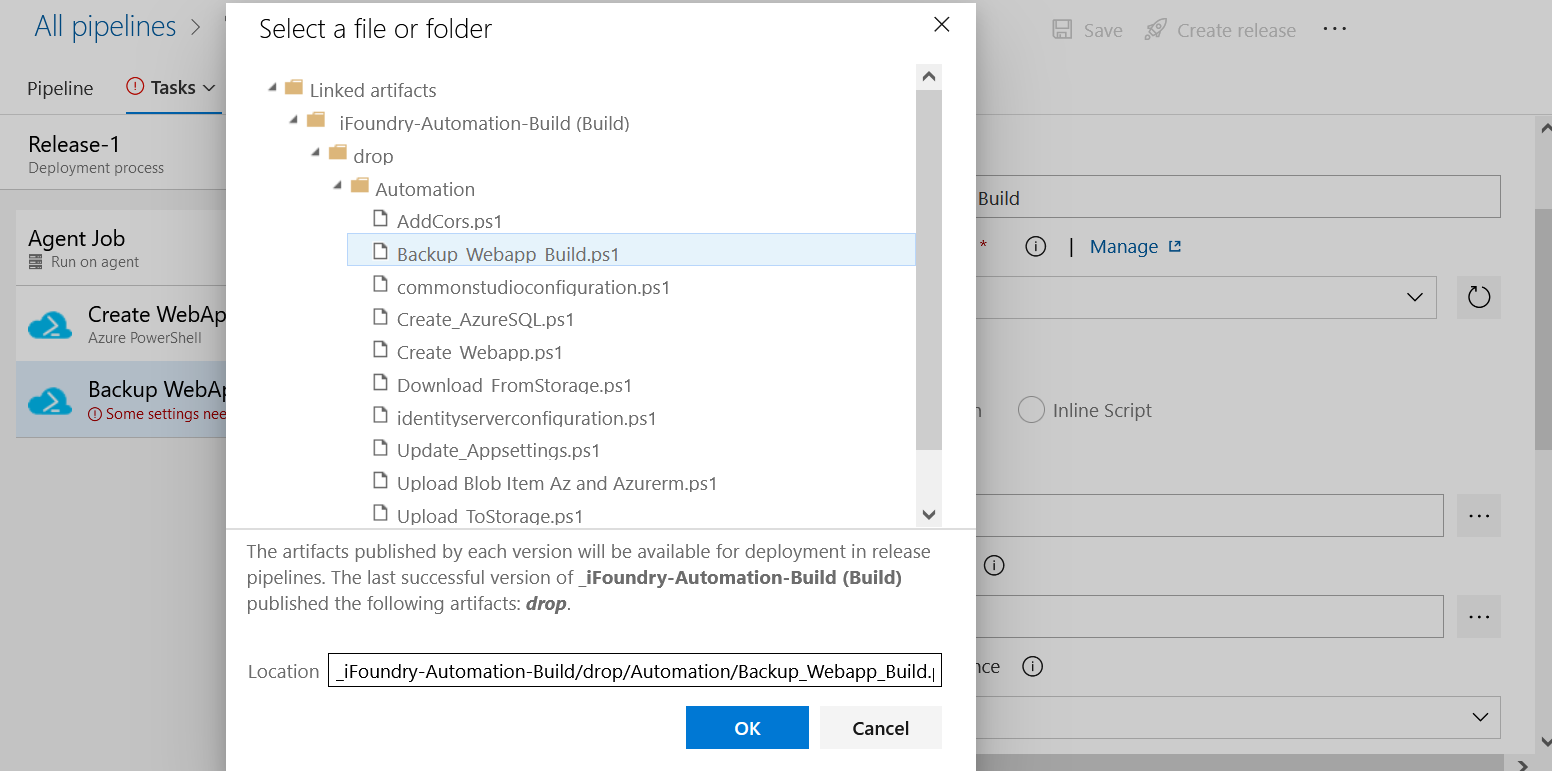Select Upload Blob Item Az and Azurerm.ps1
Image resolution: width=1552 pixels, height=771 pixels.
[x=557, y=484]
